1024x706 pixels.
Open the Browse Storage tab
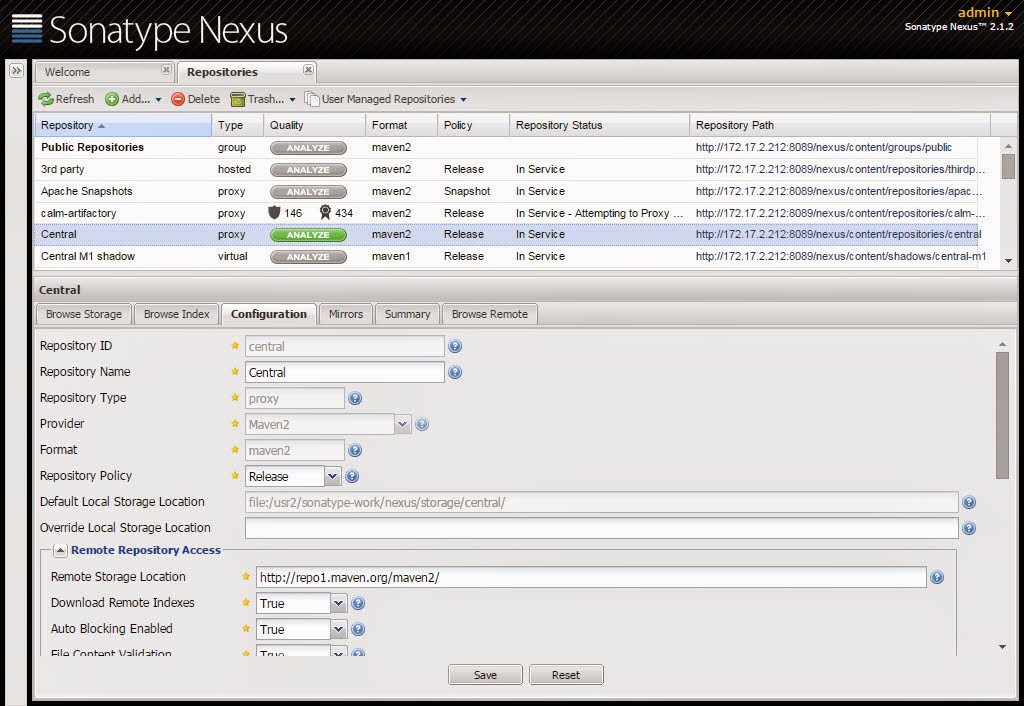(84, 314)
